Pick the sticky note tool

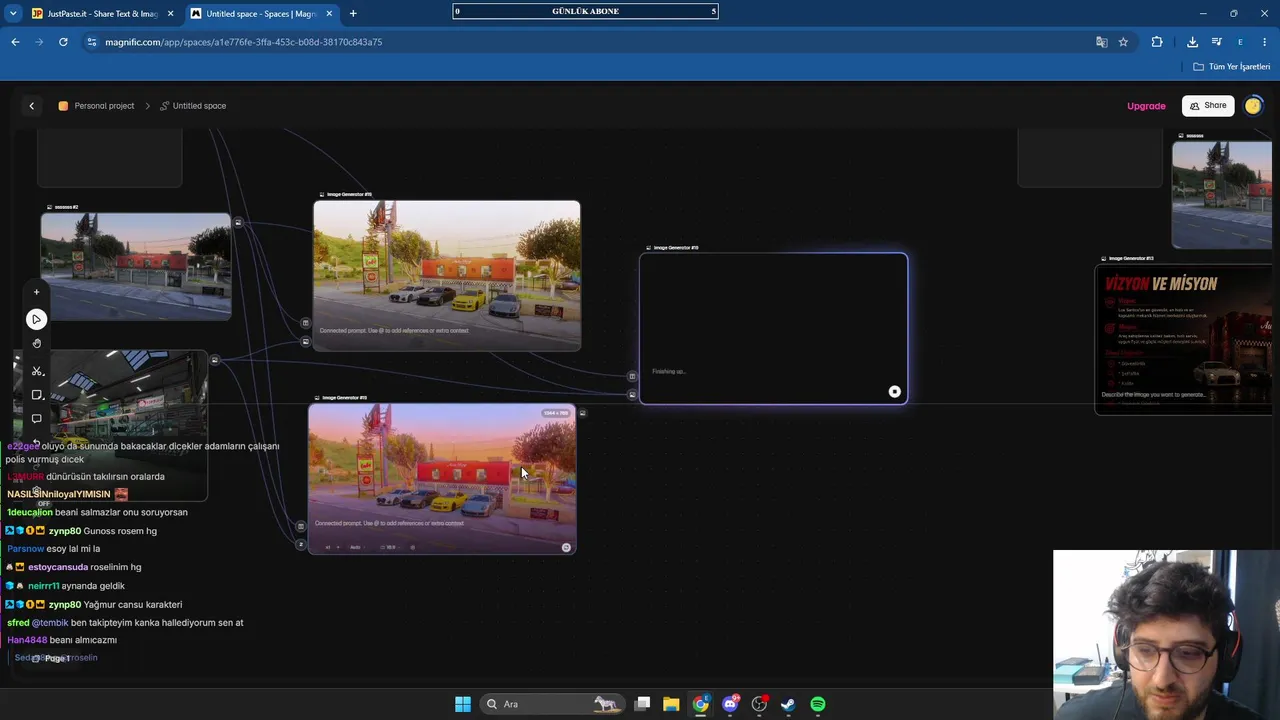(36, 395)
